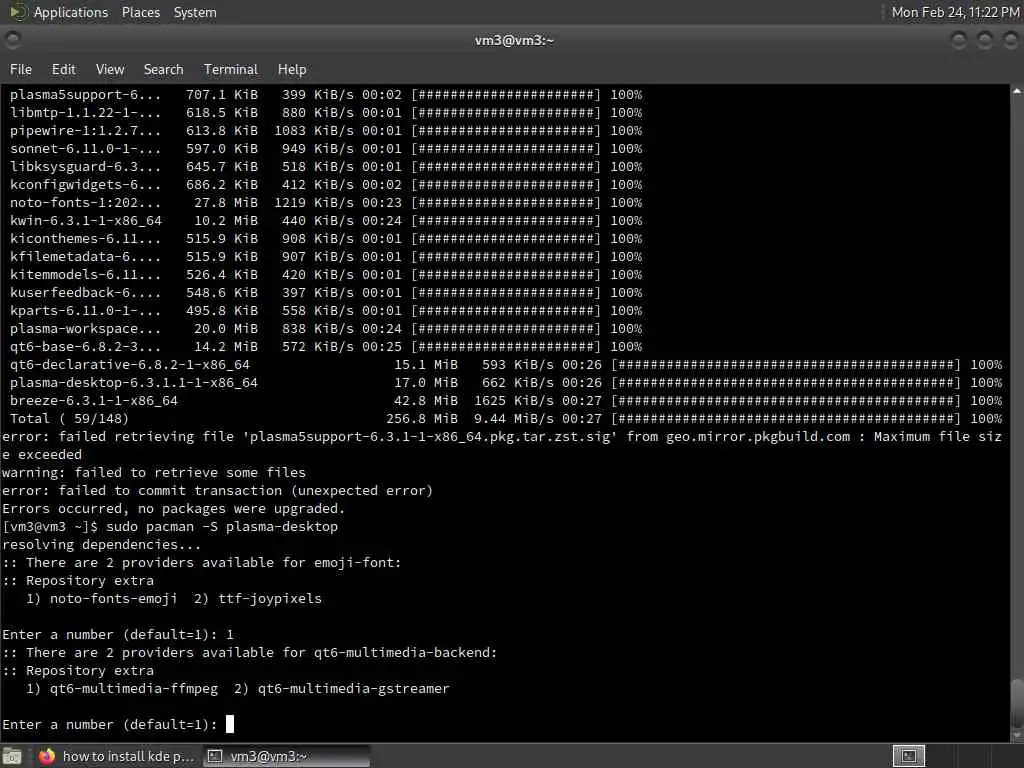The height and width of the screenshot is (768, 1024).
Task: Click the 'qt6-declarative-6.8.2-1-x86_64' line
Action: coord(505,364)
